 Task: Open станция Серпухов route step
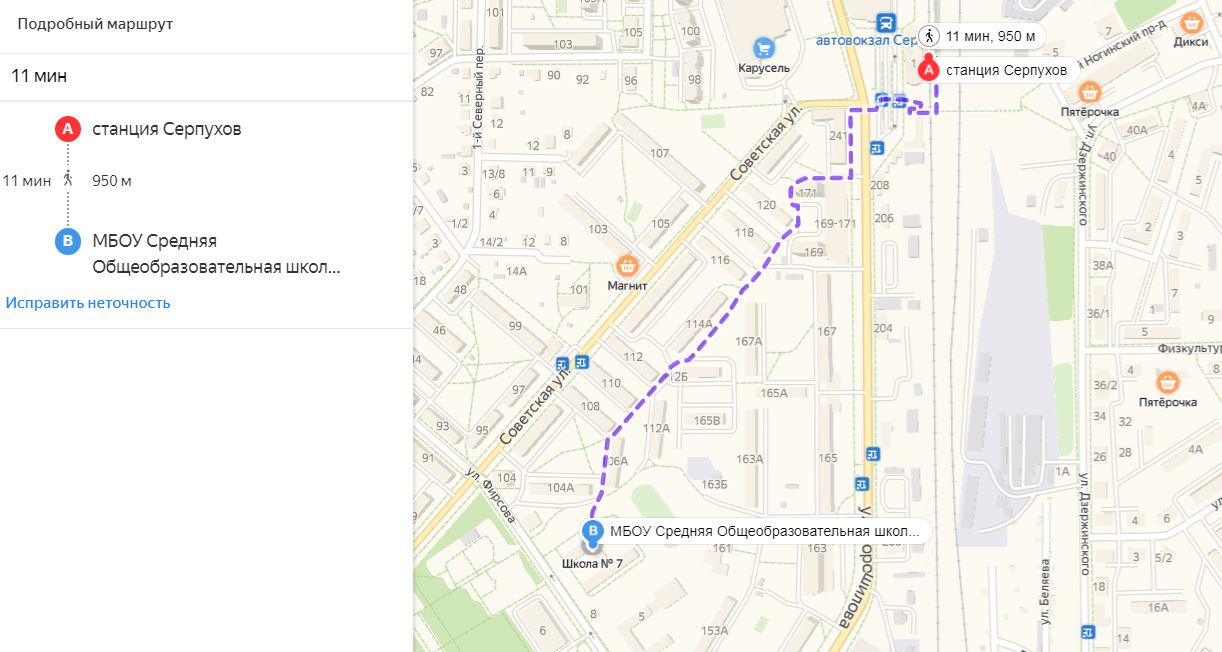tap(166, 129)
